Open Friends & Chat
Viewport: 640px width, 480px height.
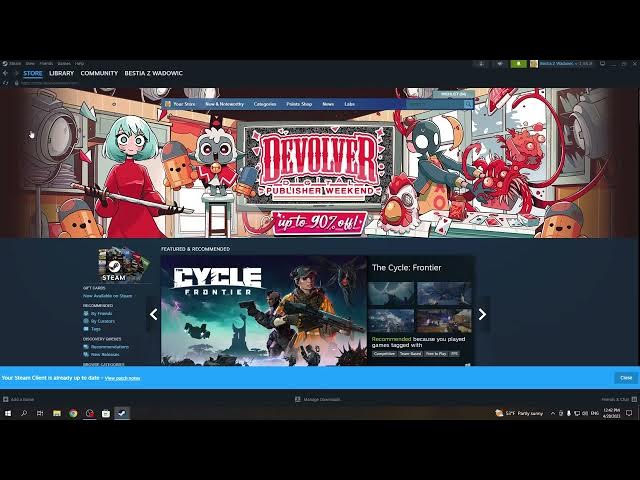coord(619,400)
